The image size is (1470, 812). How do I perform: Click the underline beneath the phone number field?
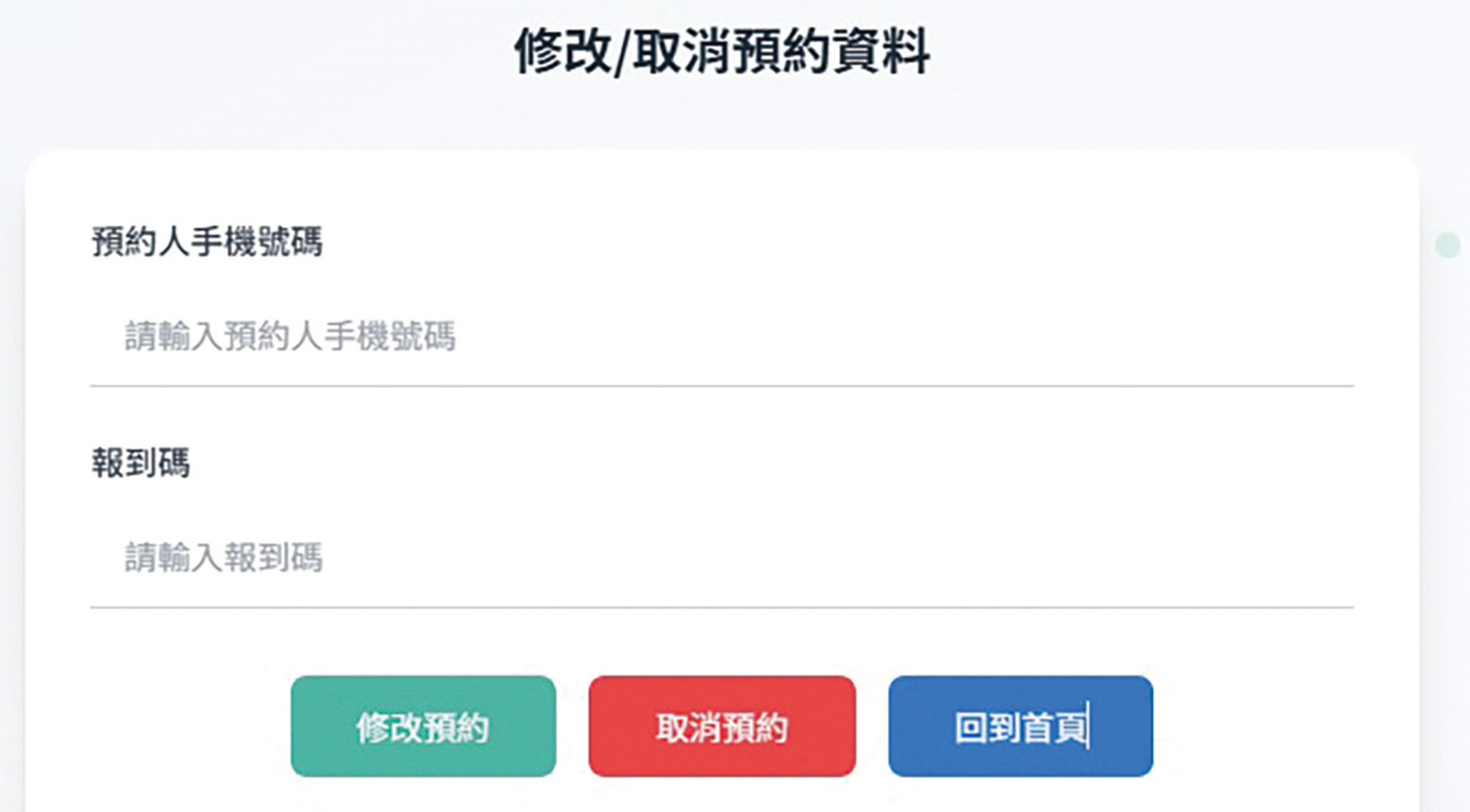click(721, 386)
